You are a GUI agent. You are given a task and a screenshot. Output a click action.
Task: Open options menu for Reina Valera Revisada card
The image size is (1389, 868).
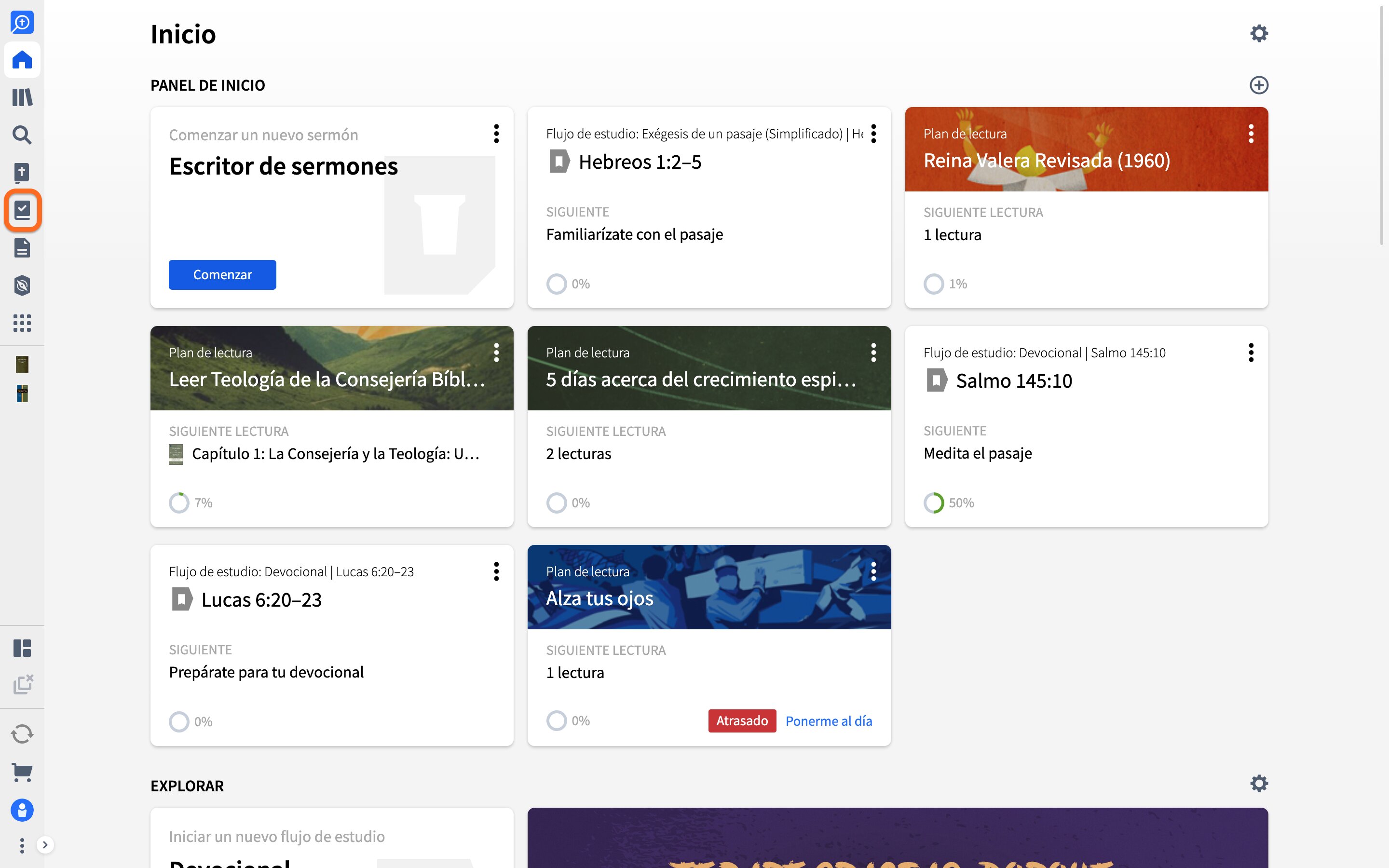click(1251, 133)
